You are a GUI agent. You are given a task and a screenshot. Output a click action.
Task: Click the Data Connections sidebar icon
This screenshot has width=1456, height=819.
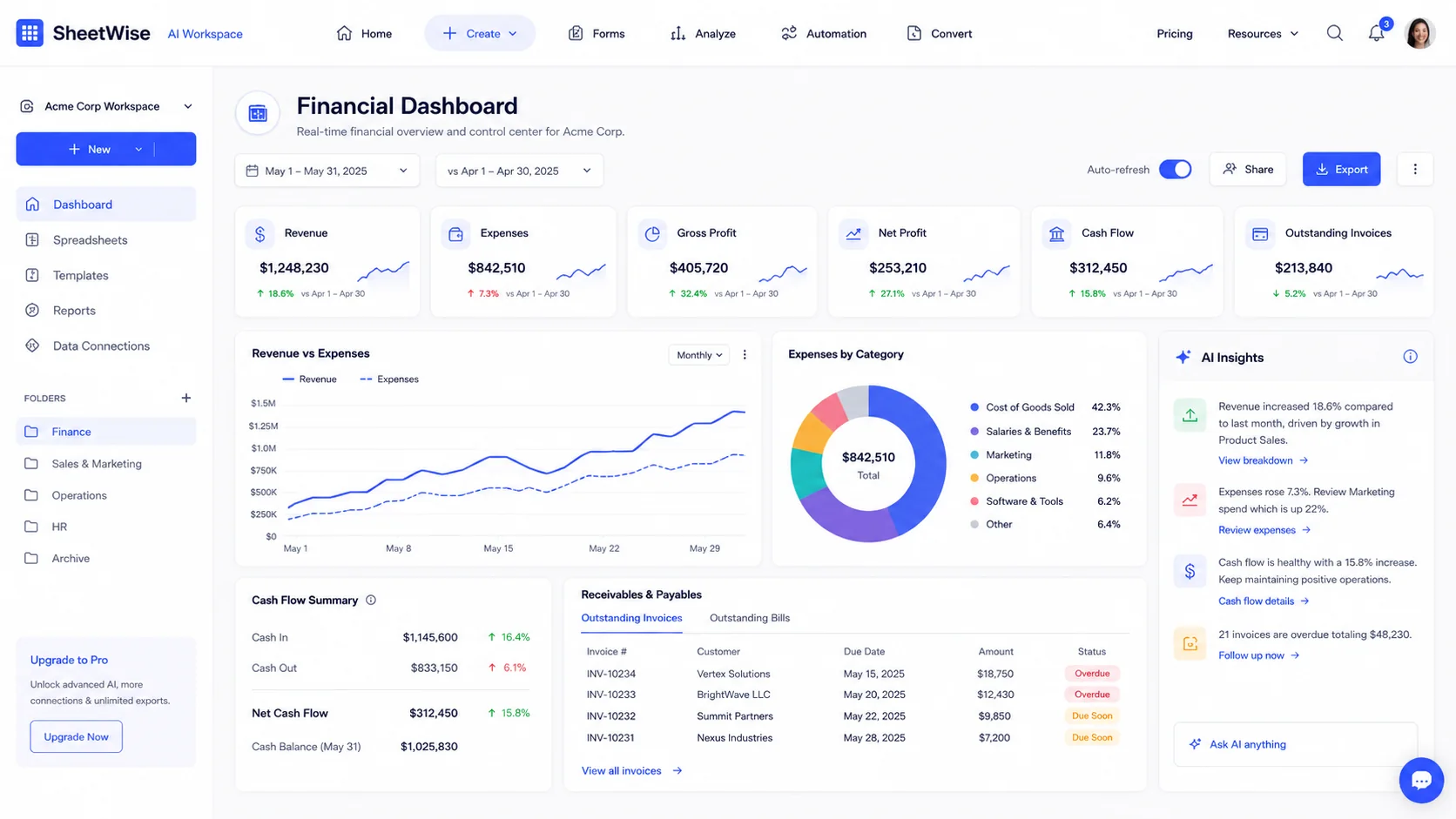click(x=32, y=346)
